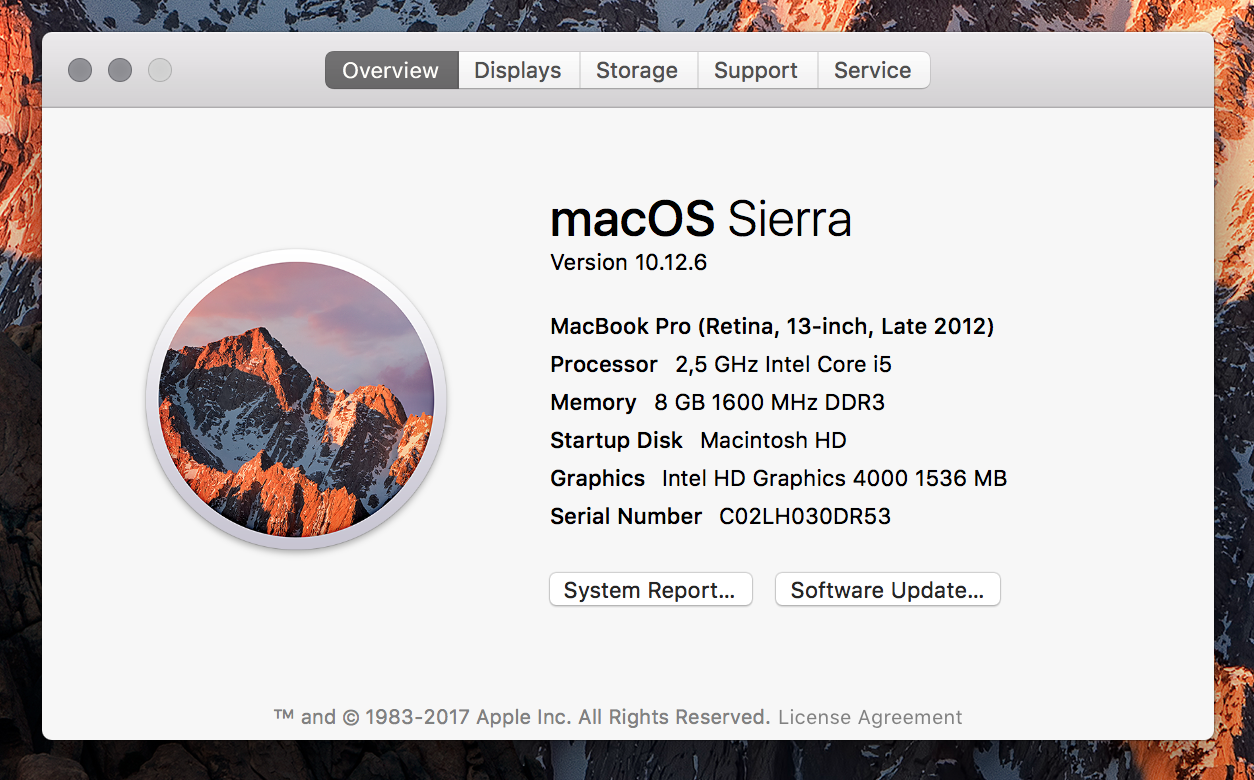Click the macOS Sierra title
Screen dimensions: 1254x780
pyautogui.click(x=701, y=218)
